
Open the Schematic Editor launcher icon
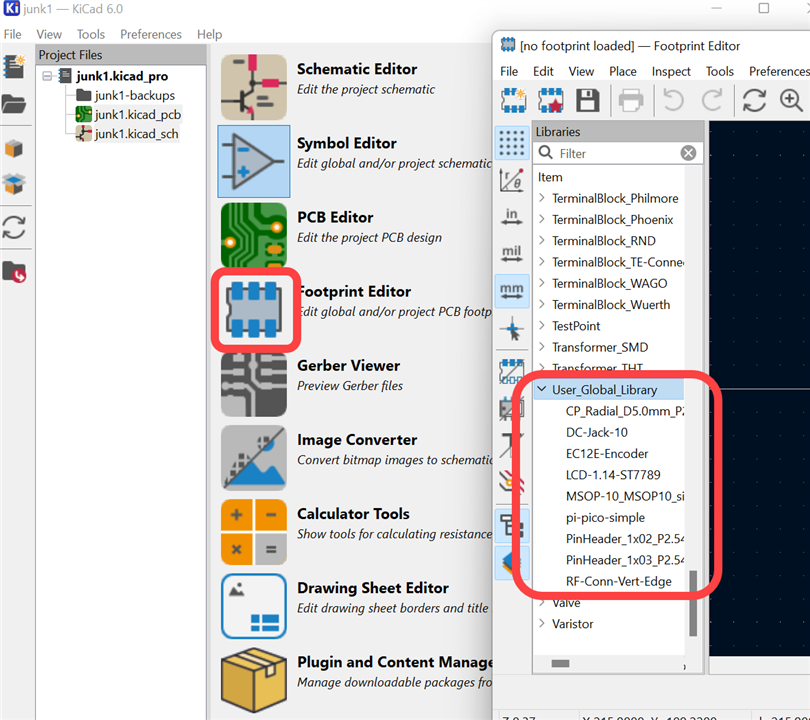click(254, 87)
